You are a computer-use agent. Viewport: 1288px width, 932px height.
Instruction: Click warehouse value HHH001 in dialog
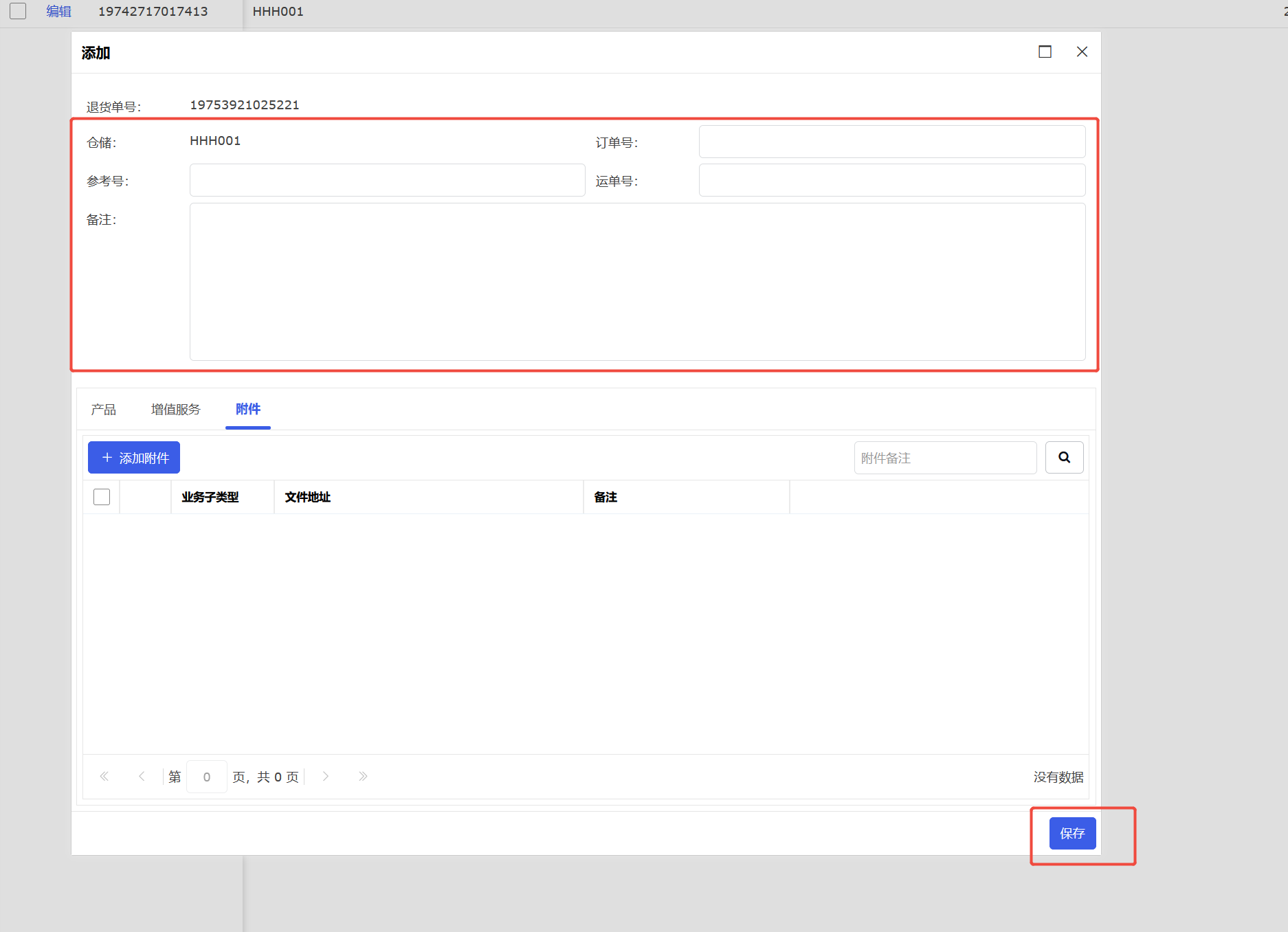(215, 141)
